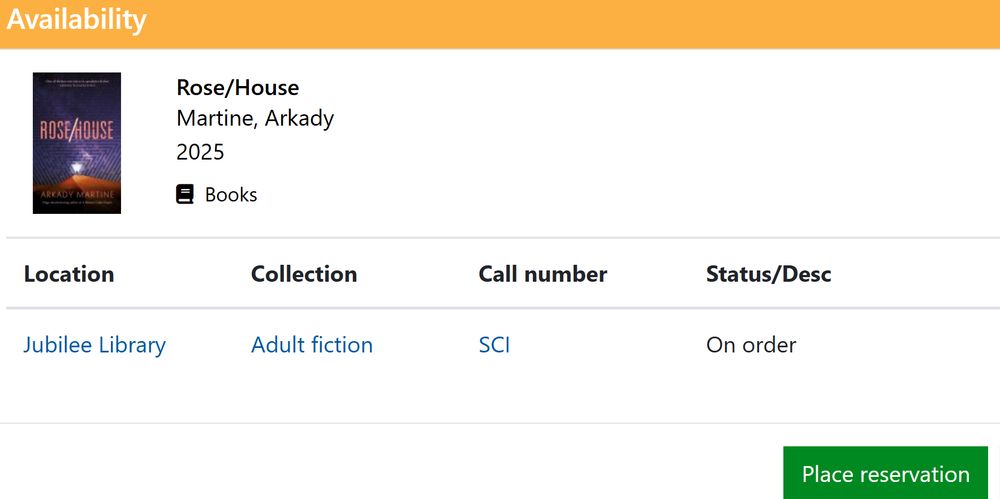Click the Place reservation button
Viewport: 1000px width, 499px height.
[885, 473]
